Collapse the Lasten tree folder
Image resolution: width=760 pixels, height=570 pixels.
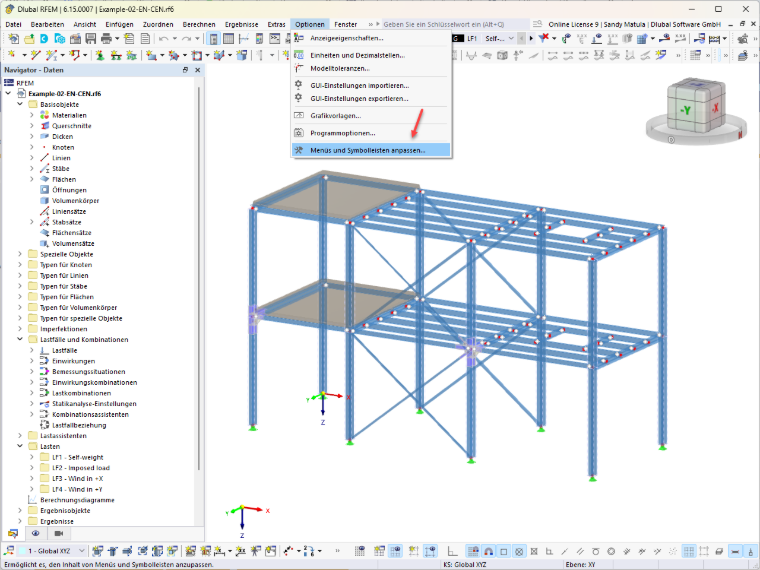click(20, 446)
